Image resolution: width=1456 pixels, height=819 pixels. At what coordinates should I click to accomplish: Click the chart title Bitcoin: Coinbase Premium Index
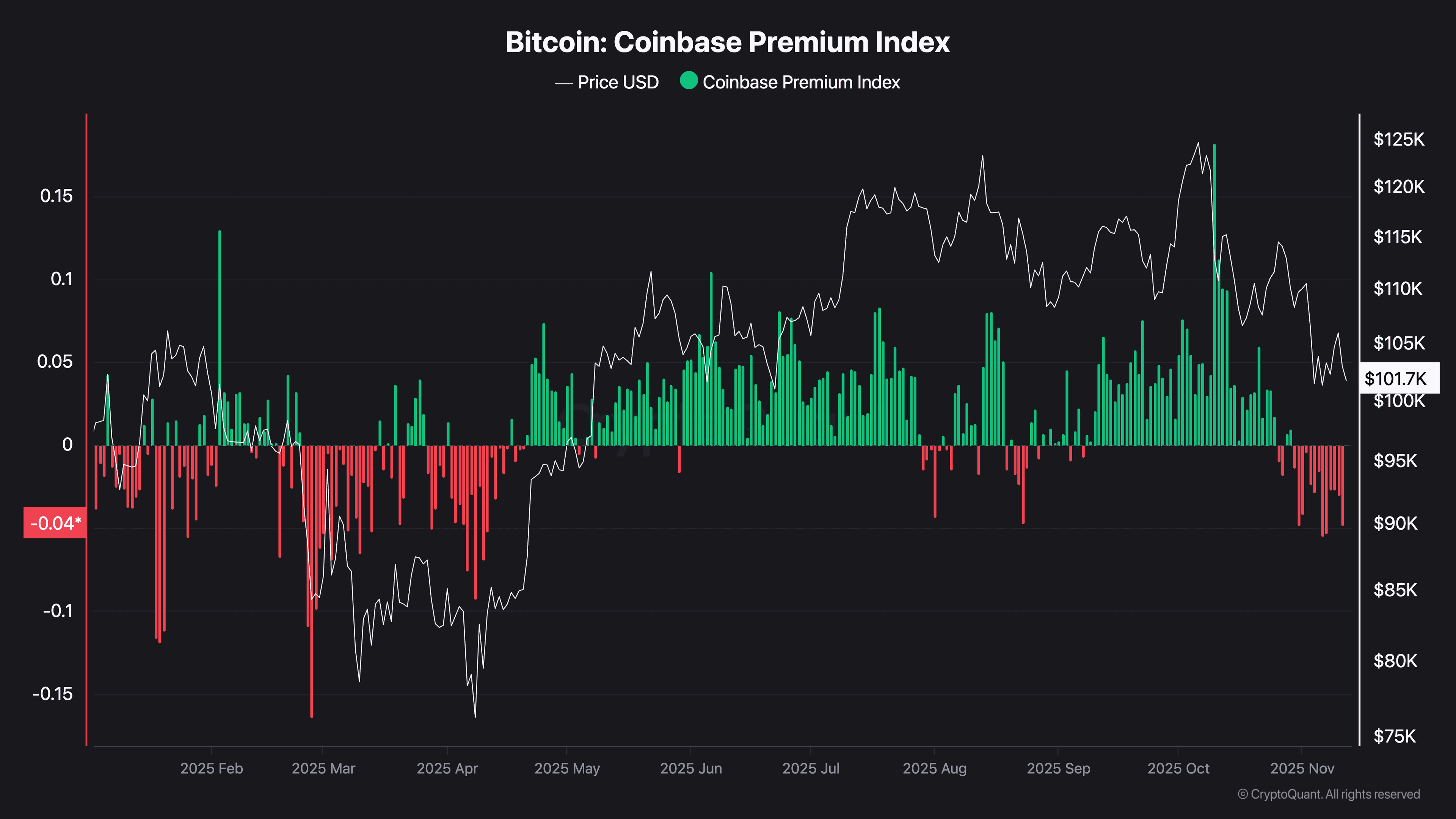pyautogui.click(x=728, y=42)
